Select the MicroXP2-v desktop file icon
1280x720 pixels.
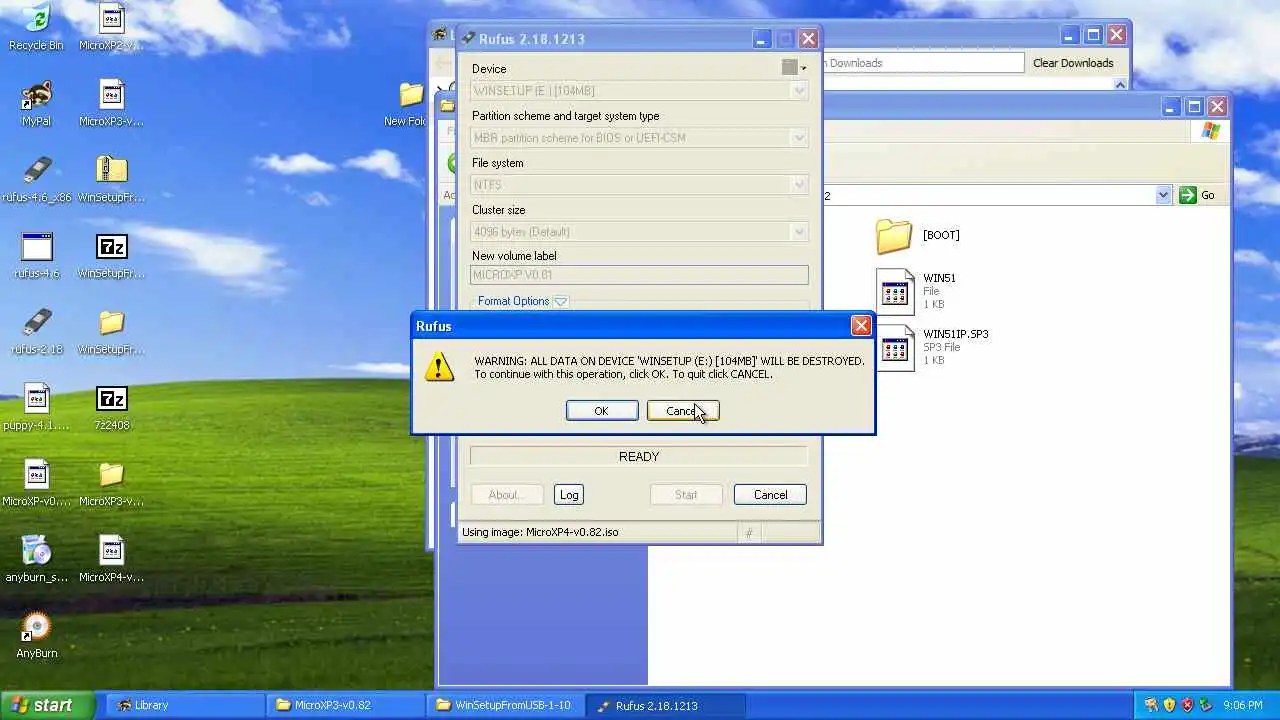tap(111, 18)
